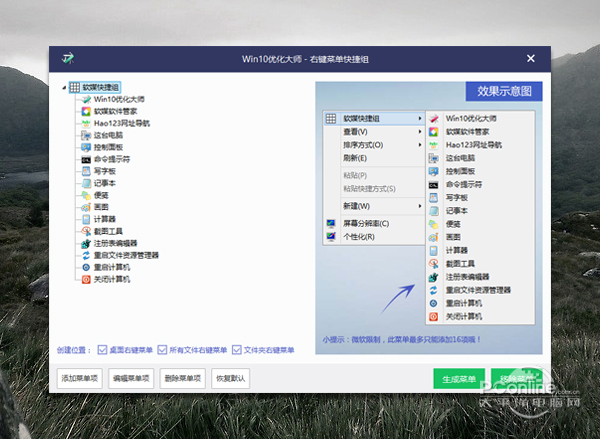
Task: Click the 删除菜单项 button
Action: 183,379
